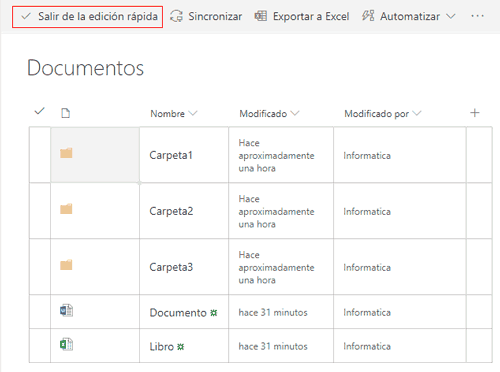
Task: Select the Carpeta2 name cell
Action: (184, 211)
